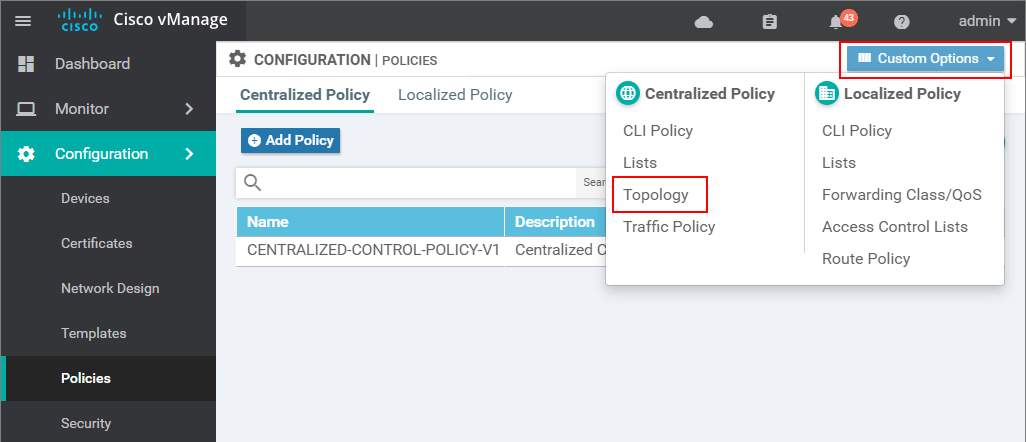The height and width of the screenshot is (442, 1026).
Task: Choose Traffic Policy under Centralized Policy
Action: tap(669, 227)
